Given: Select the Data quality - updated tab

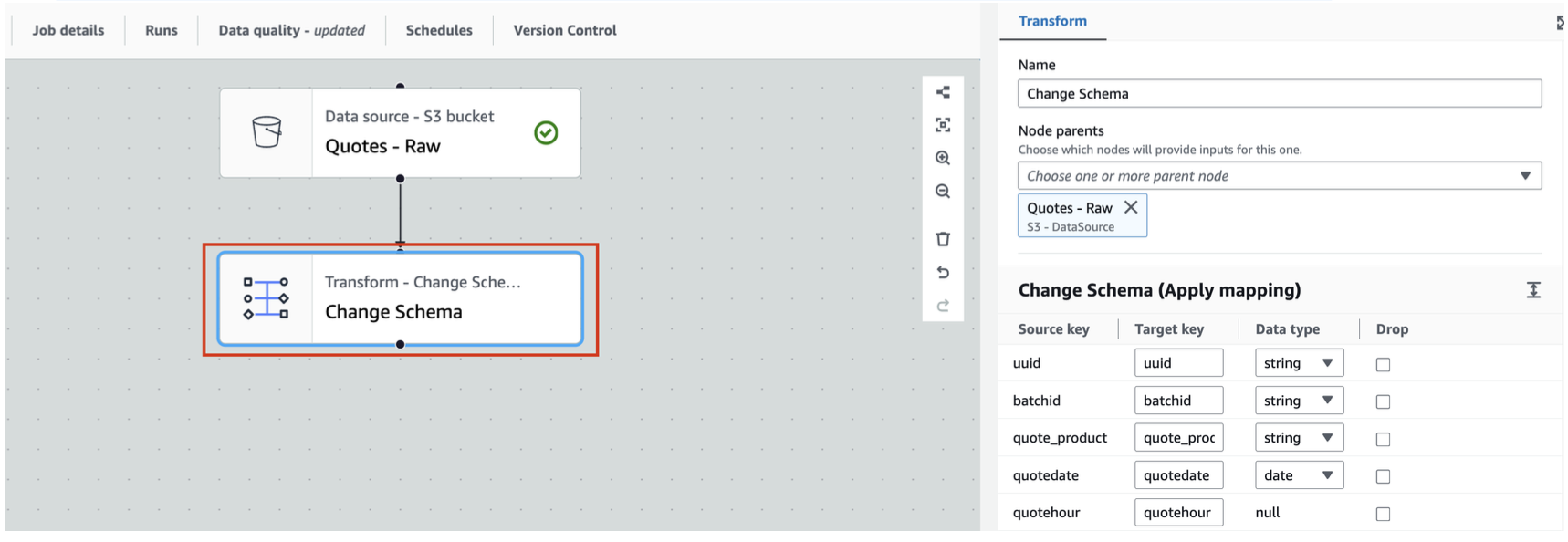Looking at the screenshot, I should pyautogui.click(x=290, y=30).
